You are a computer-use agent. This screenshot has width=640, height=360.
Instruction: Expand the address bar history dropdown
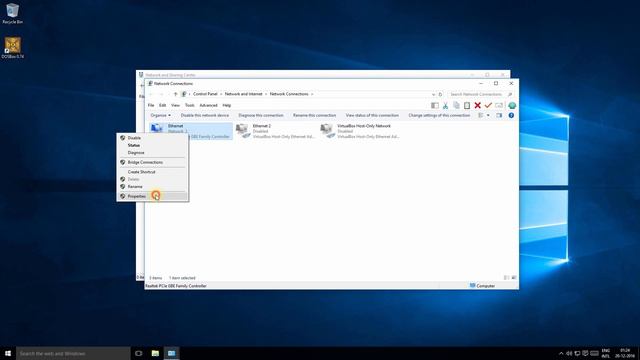click(433, 94)
